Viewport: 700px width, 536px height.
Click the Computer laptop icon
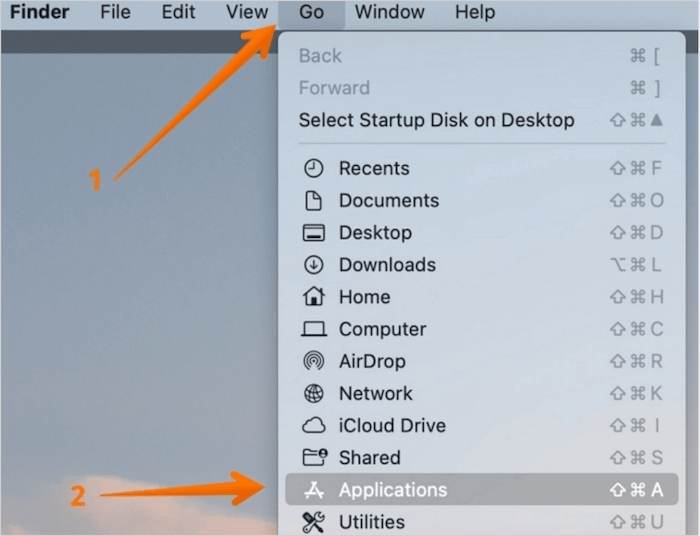(x=314, y=329)
